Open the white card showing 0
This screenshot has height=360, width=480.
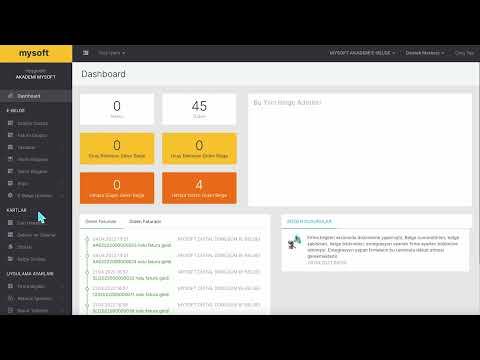coord(117,109)
